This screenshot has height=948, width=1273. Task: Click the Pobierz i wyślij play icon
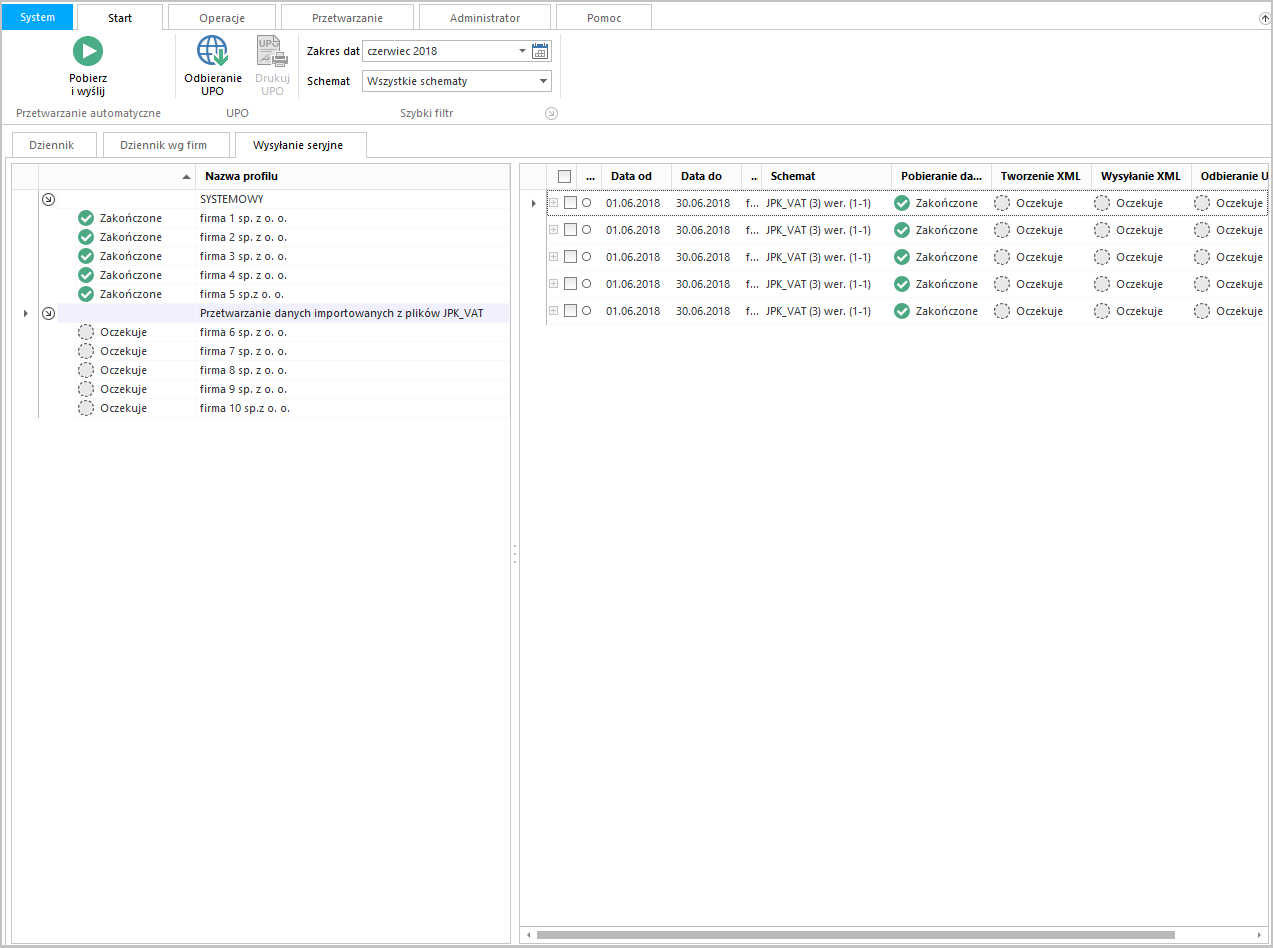point(88,51)
